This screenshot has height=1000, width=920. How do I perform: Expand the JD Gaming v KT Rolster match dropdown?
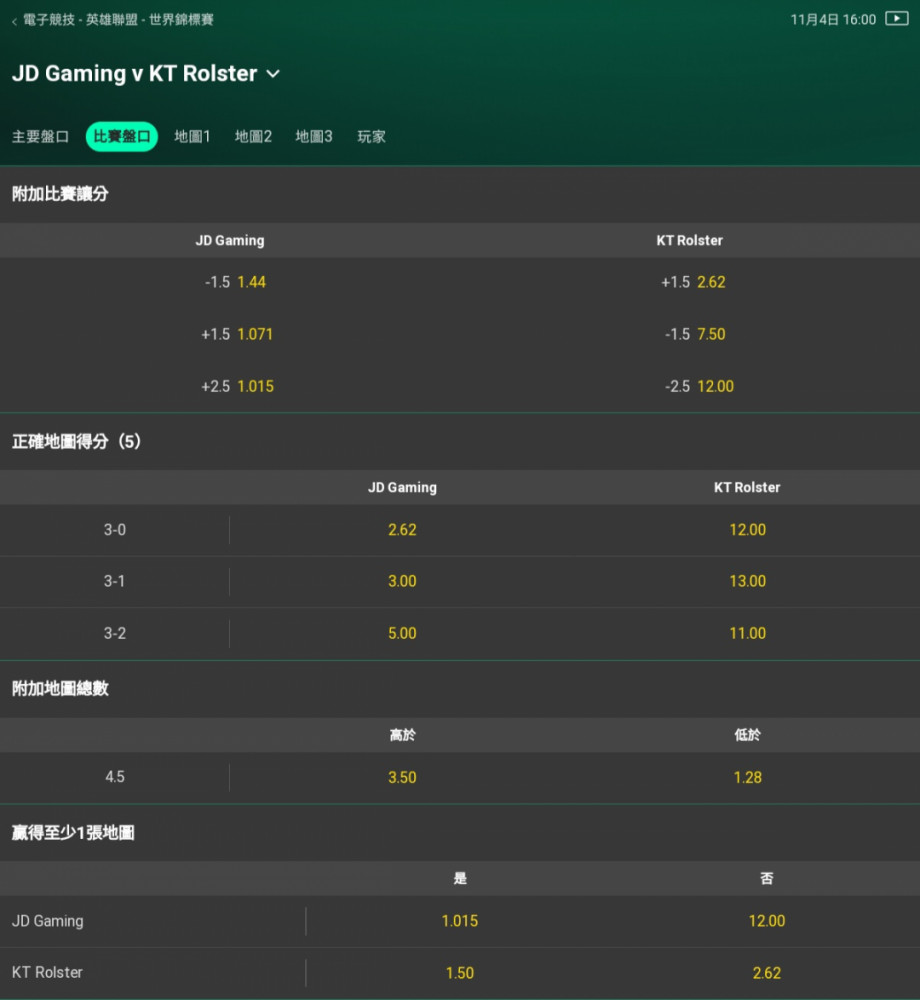(273, 74)
